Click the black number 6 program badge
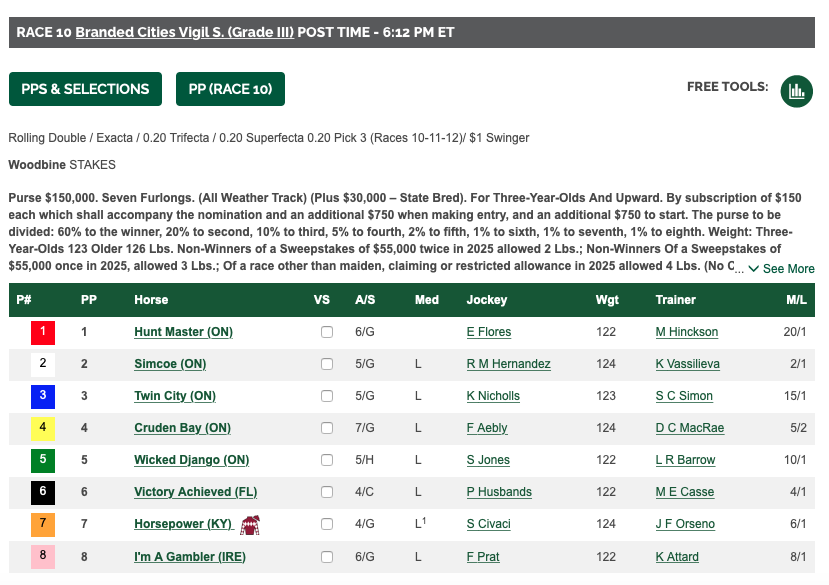 coord(43,492)
